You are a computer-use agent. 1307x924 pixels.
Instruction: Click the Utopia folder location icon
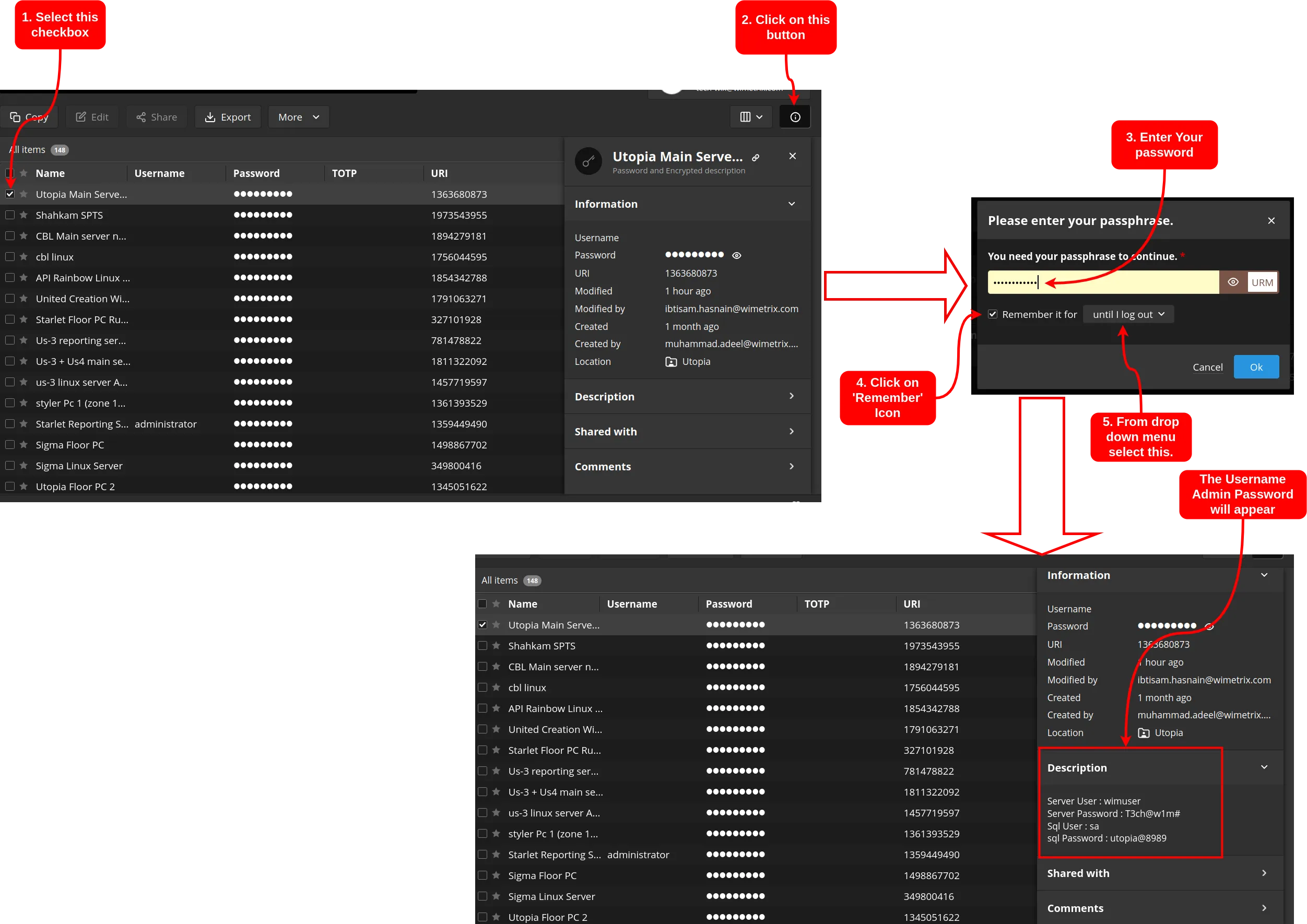(x=671, y=362)
